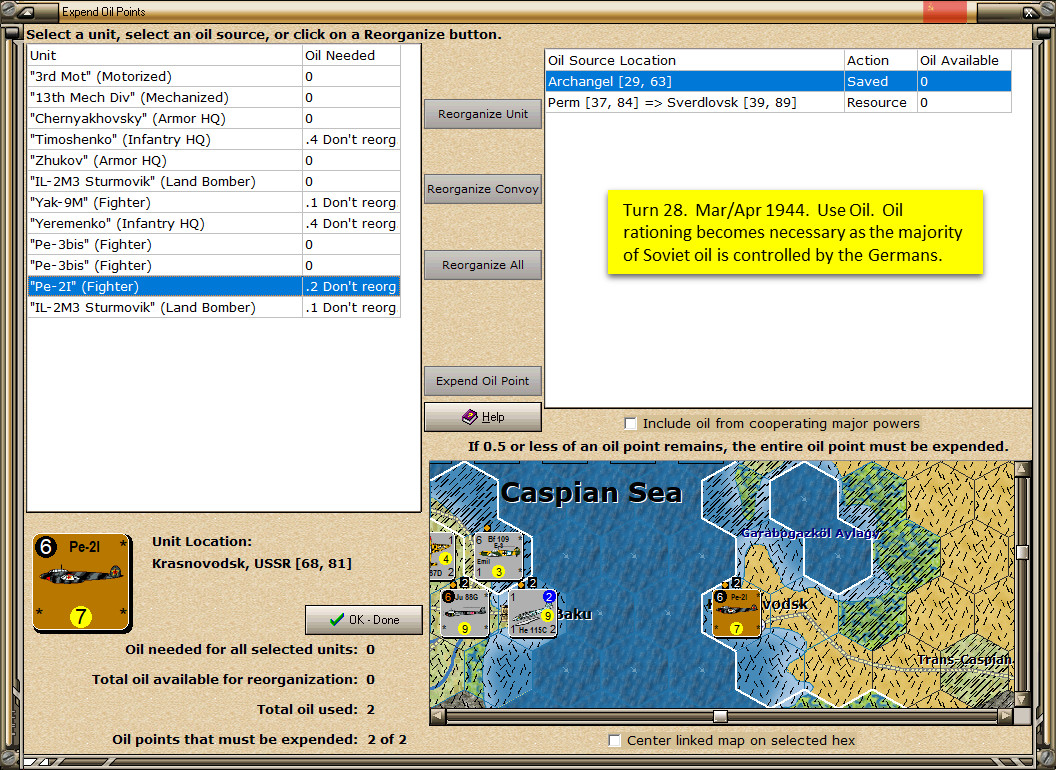Click the Unit column header
Screen dimensions: 1056x770
(164, 55)
